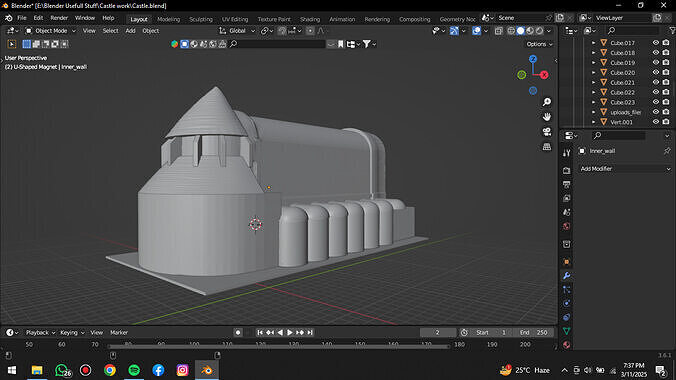Switch to the Sculpting workspace tab
Screen dimensions: 676x380
(201, 19)
